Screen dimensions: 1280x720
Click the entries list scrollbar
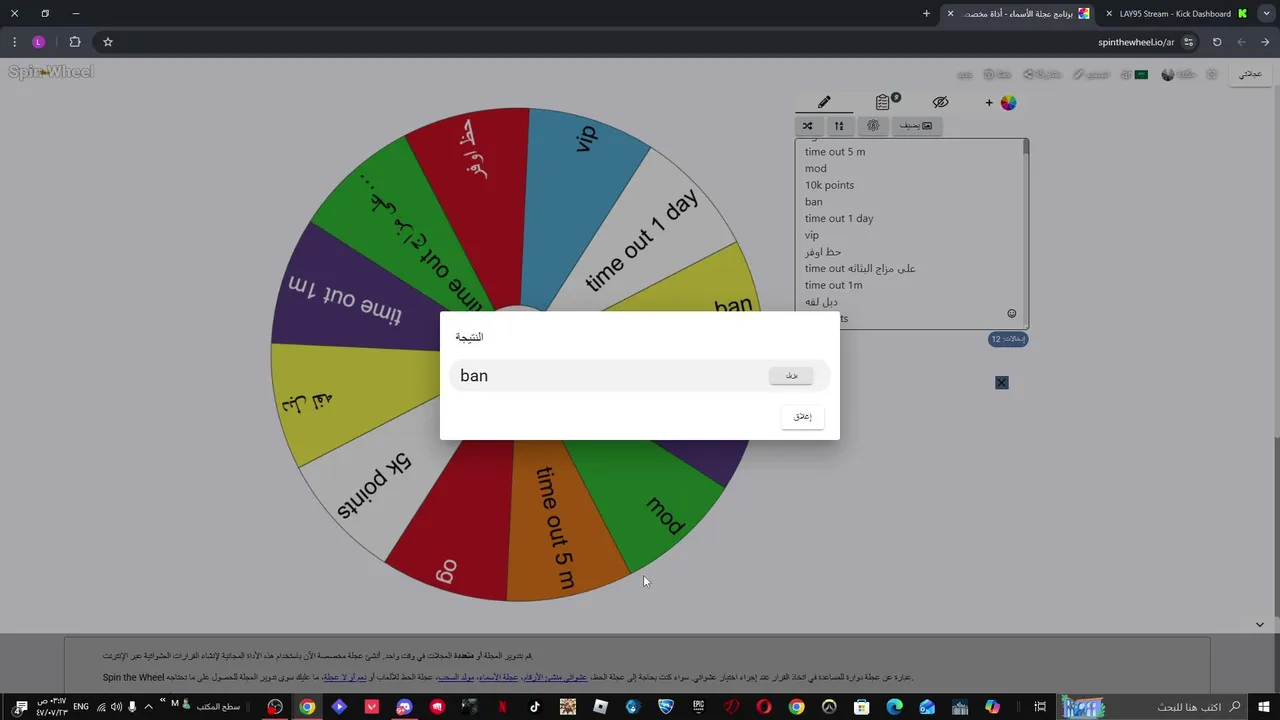(1025, 147)
